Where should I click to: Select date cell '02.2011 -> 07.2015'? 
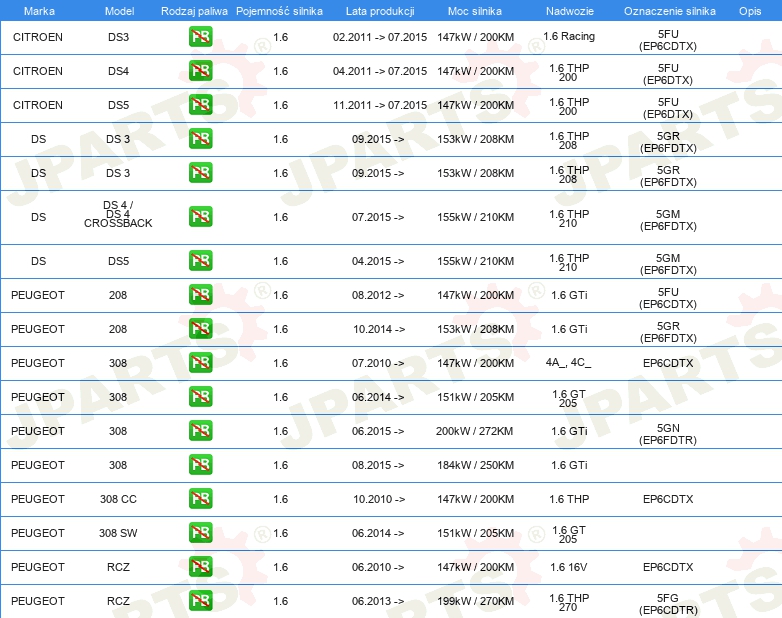pyautogui.click(x=380, y=37)
